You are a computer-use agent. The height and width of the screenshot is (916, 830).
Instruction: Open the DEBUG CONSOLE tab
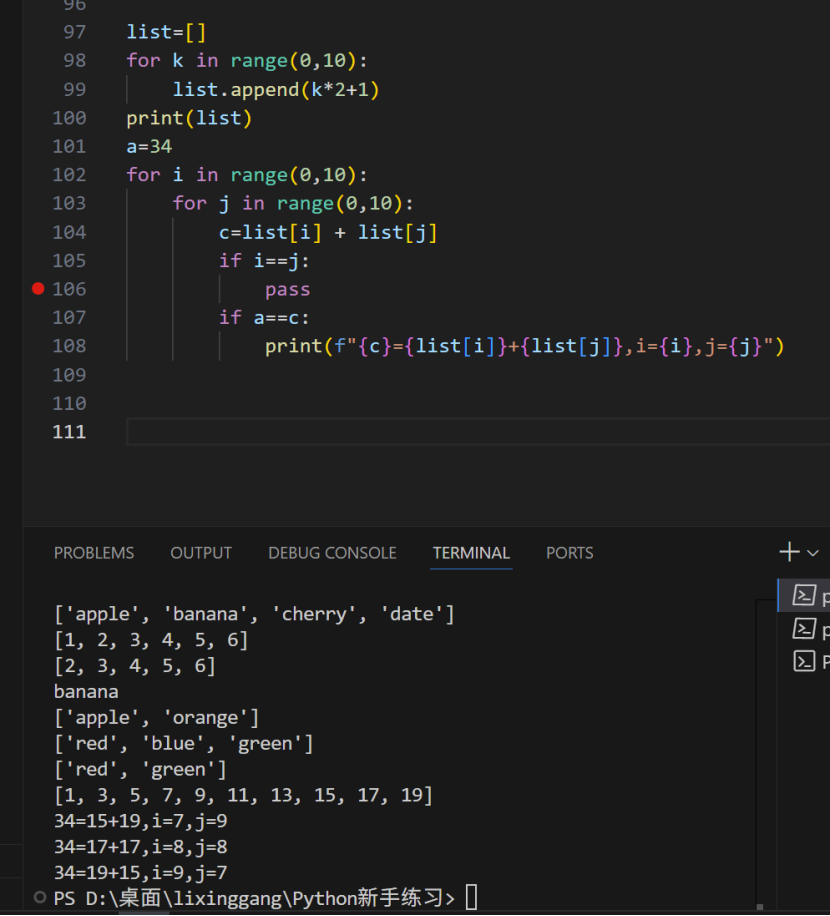coord(332,553)
